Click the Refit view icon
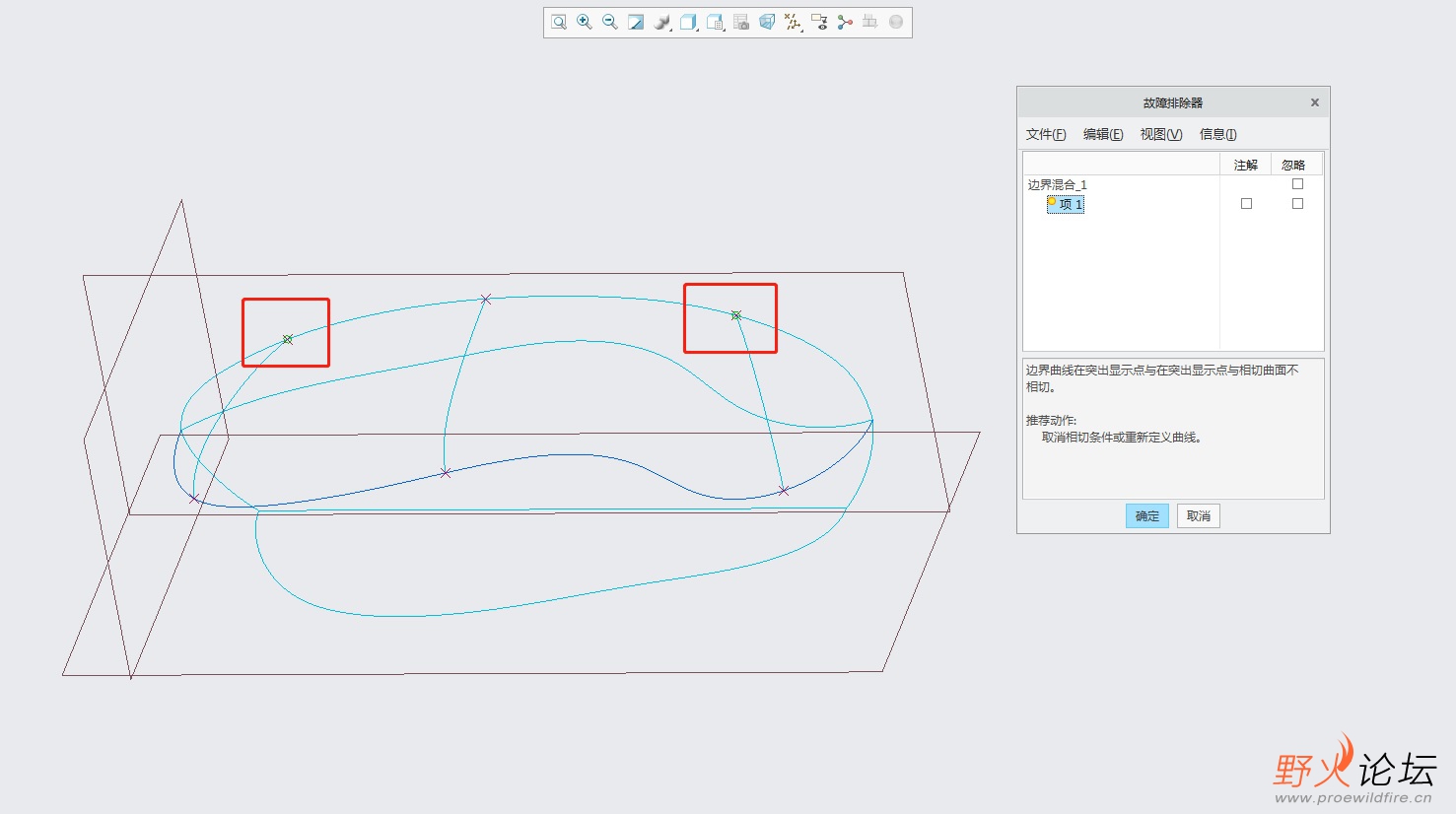 coord(559,22)
